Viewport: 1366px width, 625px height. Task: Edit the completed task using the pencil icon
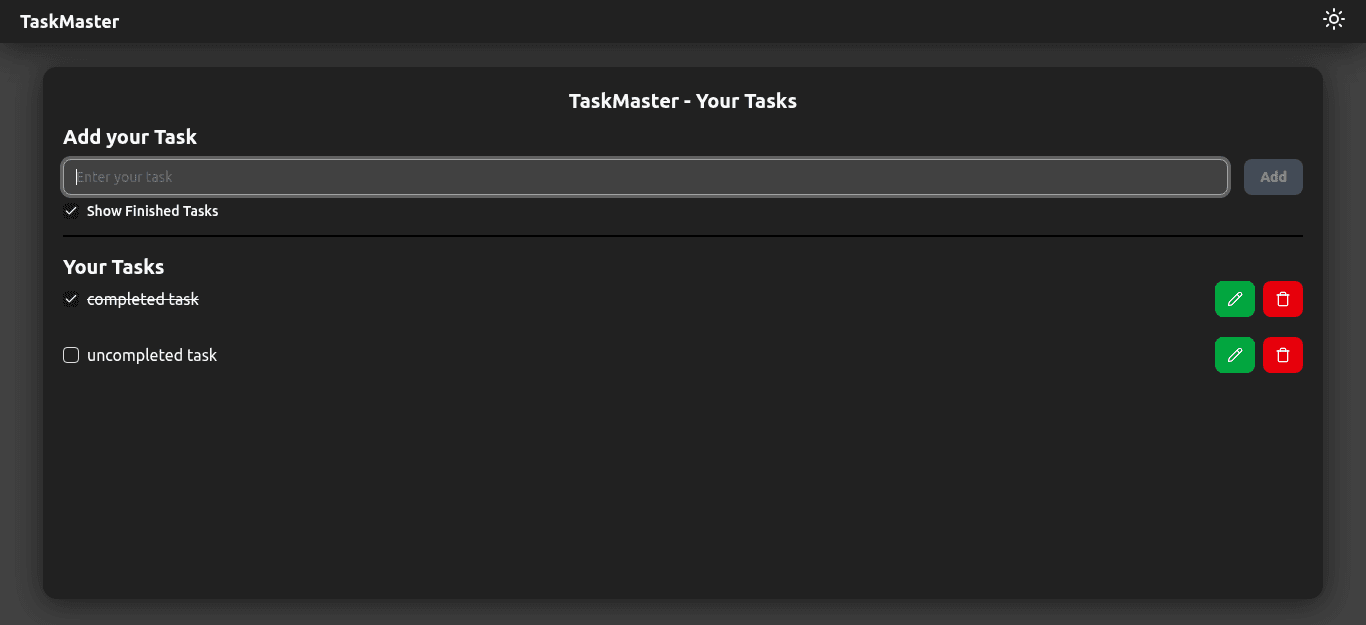(1234, 299)
